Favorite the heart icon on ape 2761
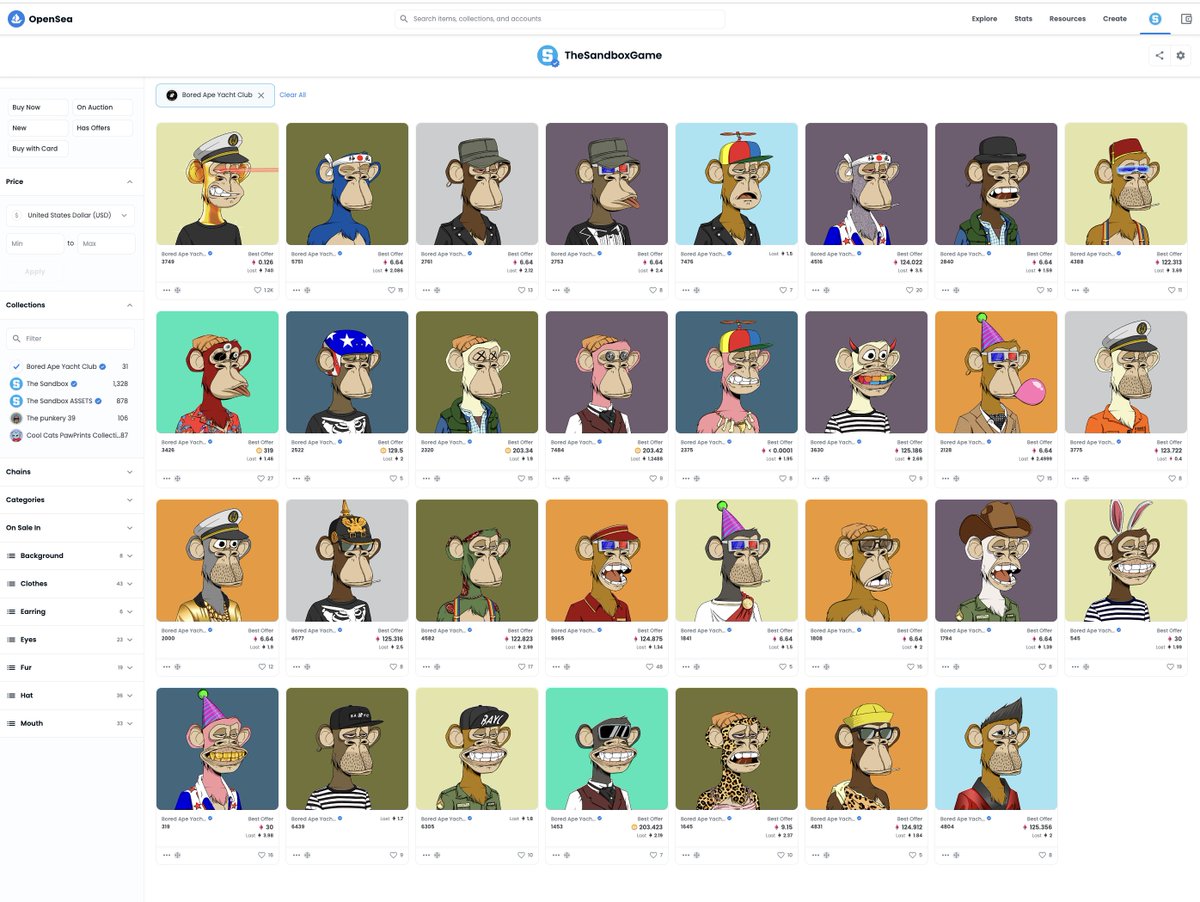Screen dimensions: 1200x902 pyautogui.click(x=521, y=290)
